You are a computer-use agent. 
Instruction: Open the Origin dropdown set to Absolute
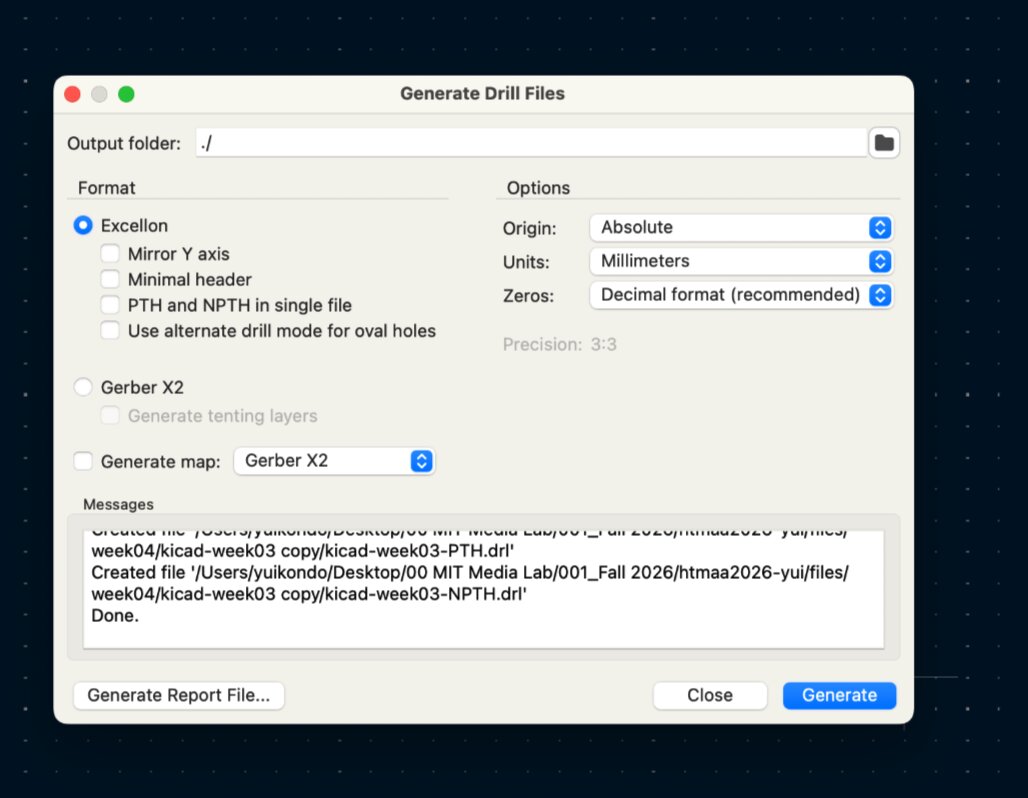click(x=741, y=228)
